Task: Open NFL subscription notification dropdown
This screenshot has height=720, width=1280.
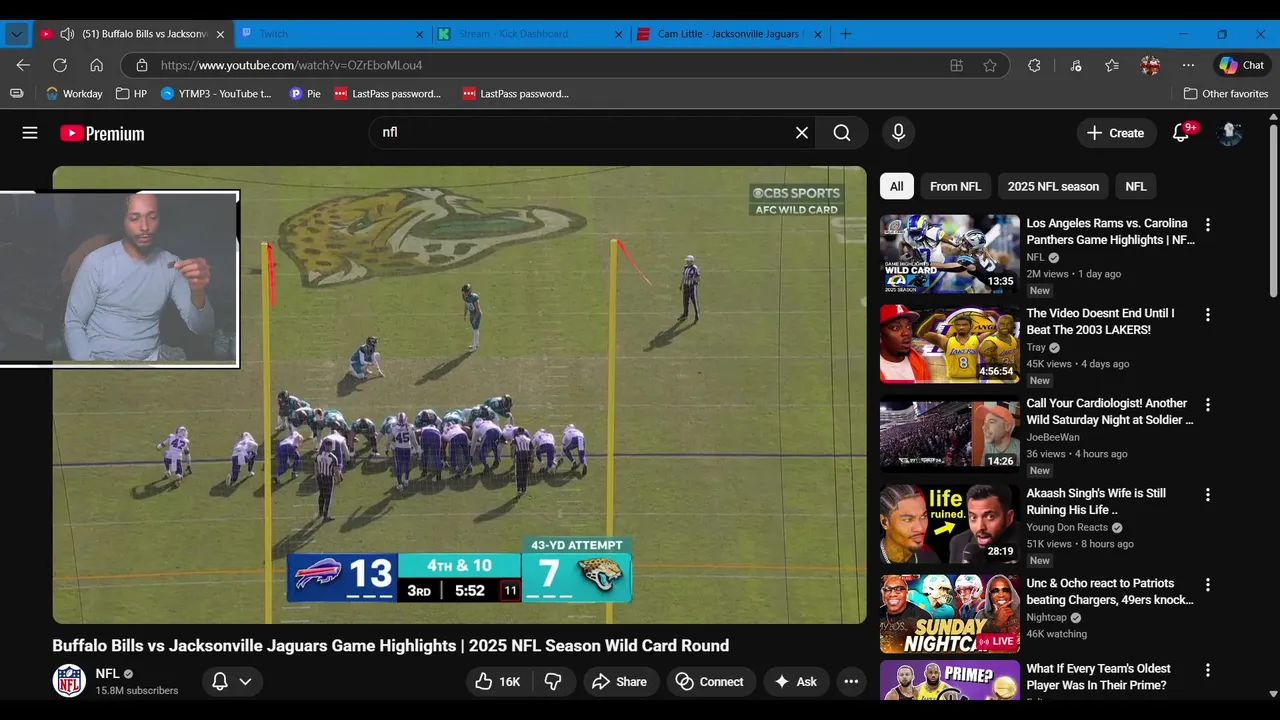Action: pyautogui.click(x=233, y=682)
